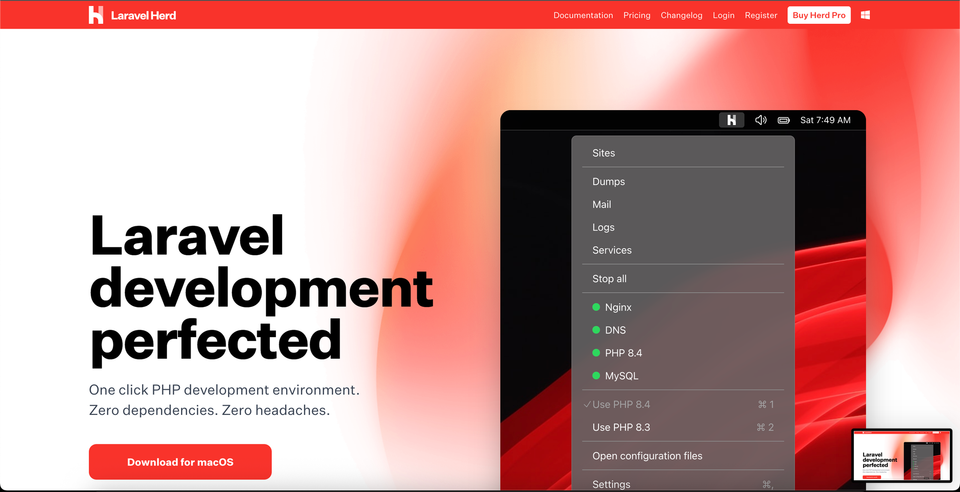The image size is (960, 492).
Task: Click the Windows logo icon in header
Action: (865, 15)
